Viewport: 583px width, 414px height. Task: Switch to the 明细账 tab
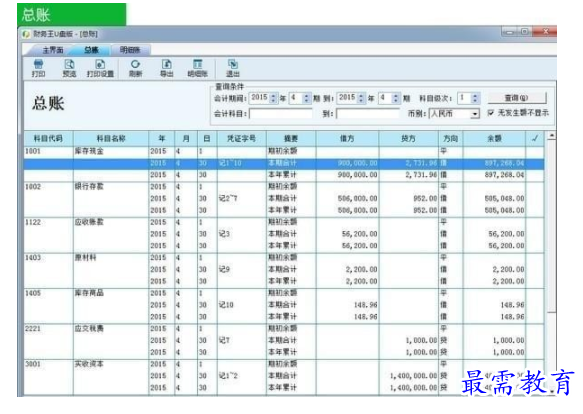point(130,50)
